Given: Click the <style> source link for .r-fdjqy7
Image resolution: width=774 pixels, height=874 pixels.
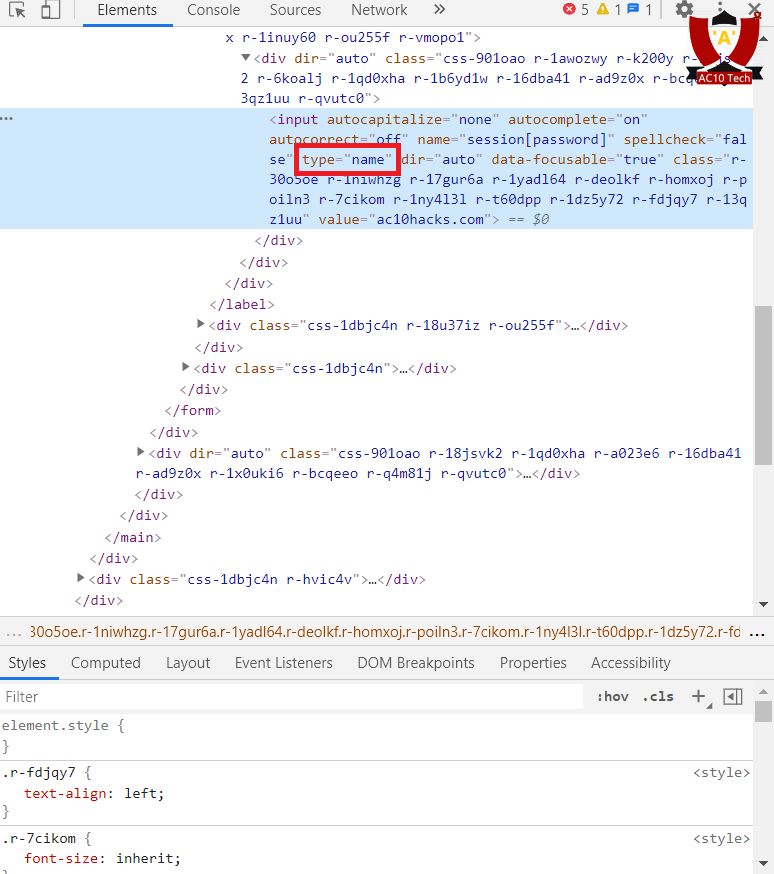Looking at the screenshot, I should [721, 773].
